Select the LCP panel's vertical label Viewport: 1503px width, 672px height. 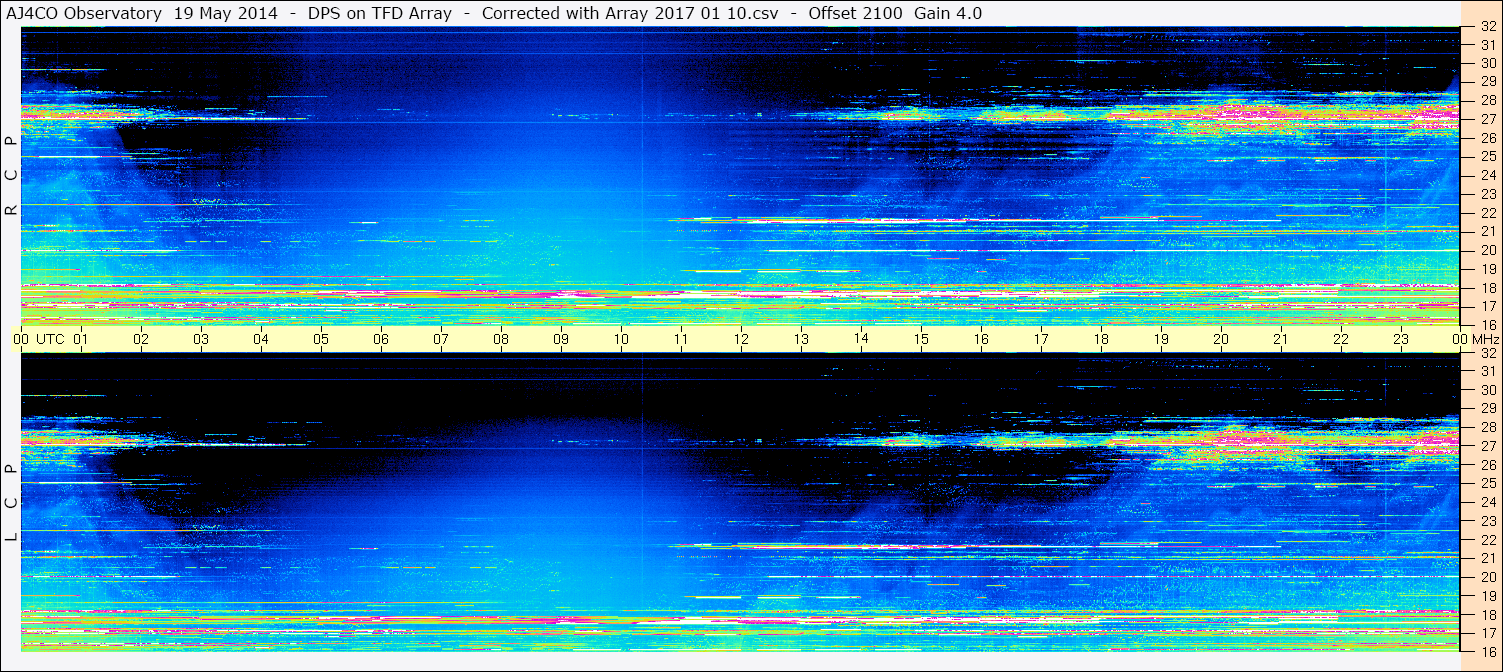[11, 503]
